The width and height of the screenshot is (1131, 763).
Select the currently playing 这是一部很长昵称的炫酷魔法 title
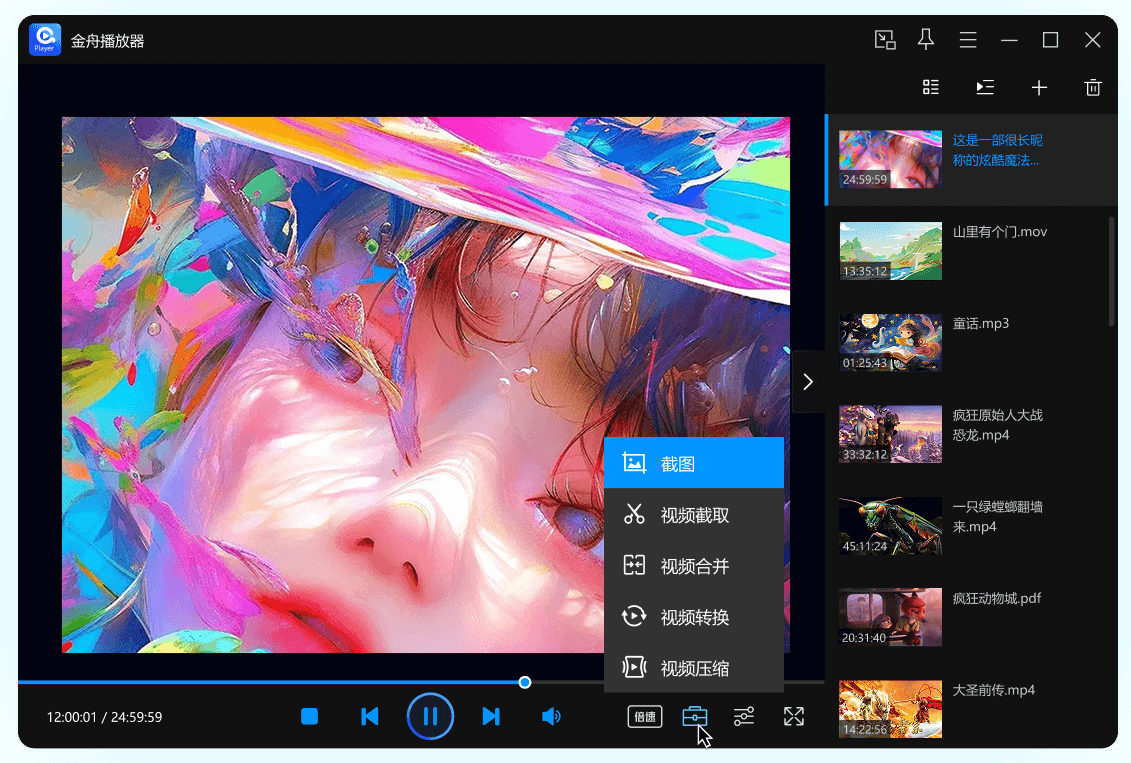click(998, 150)
